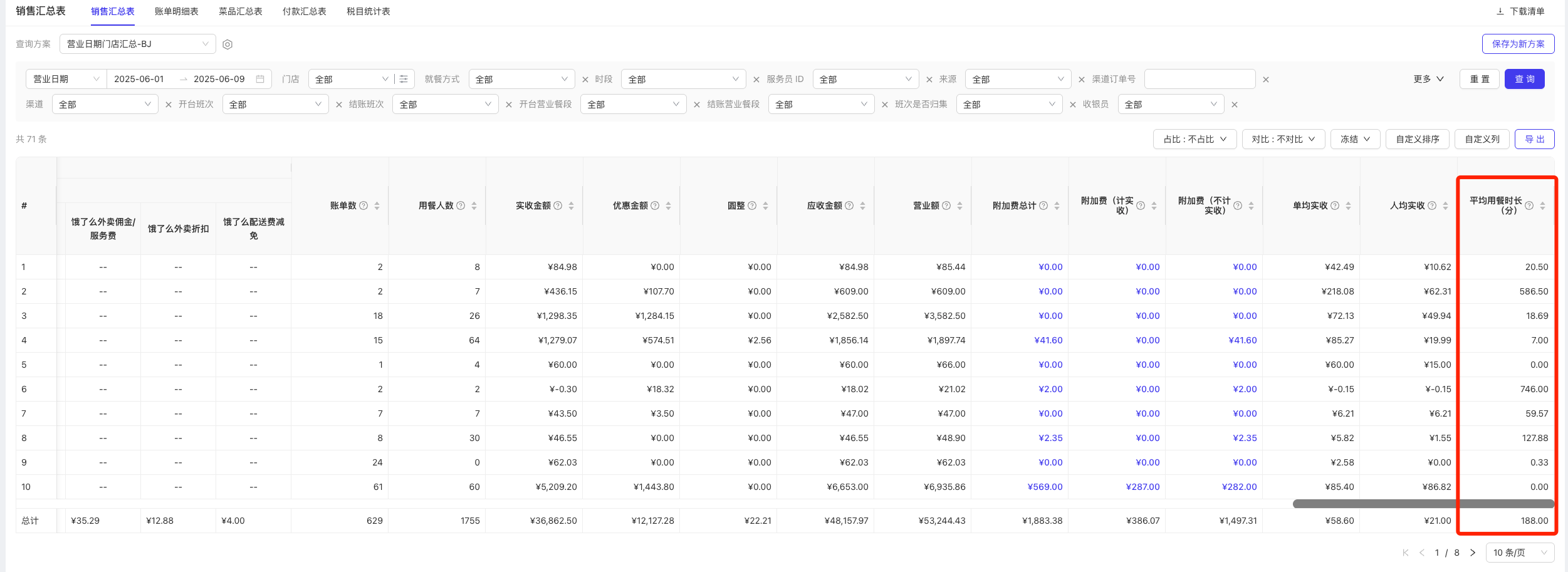The height and width of the screenshot is (572, 1568).
Task: Open the 门店 dropdown
Action: point(351,79)
